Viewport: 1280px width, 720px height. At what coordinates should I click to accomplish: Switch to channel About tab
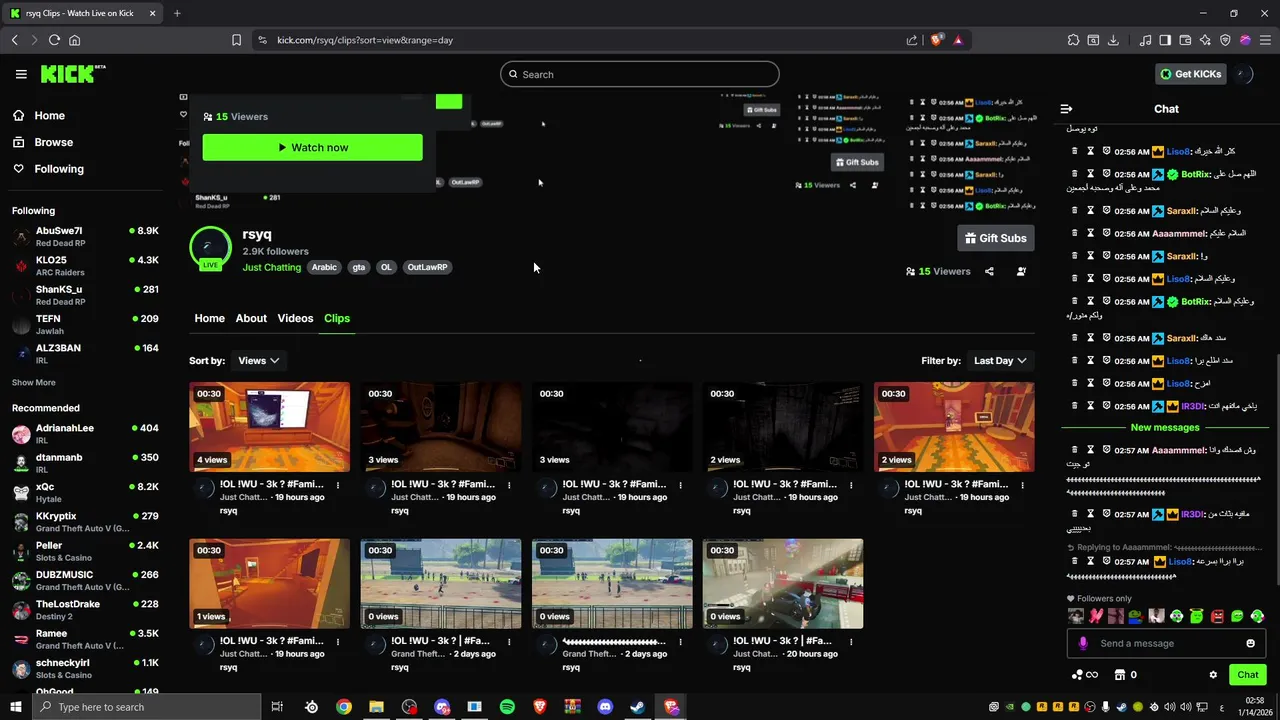(251, 318)
